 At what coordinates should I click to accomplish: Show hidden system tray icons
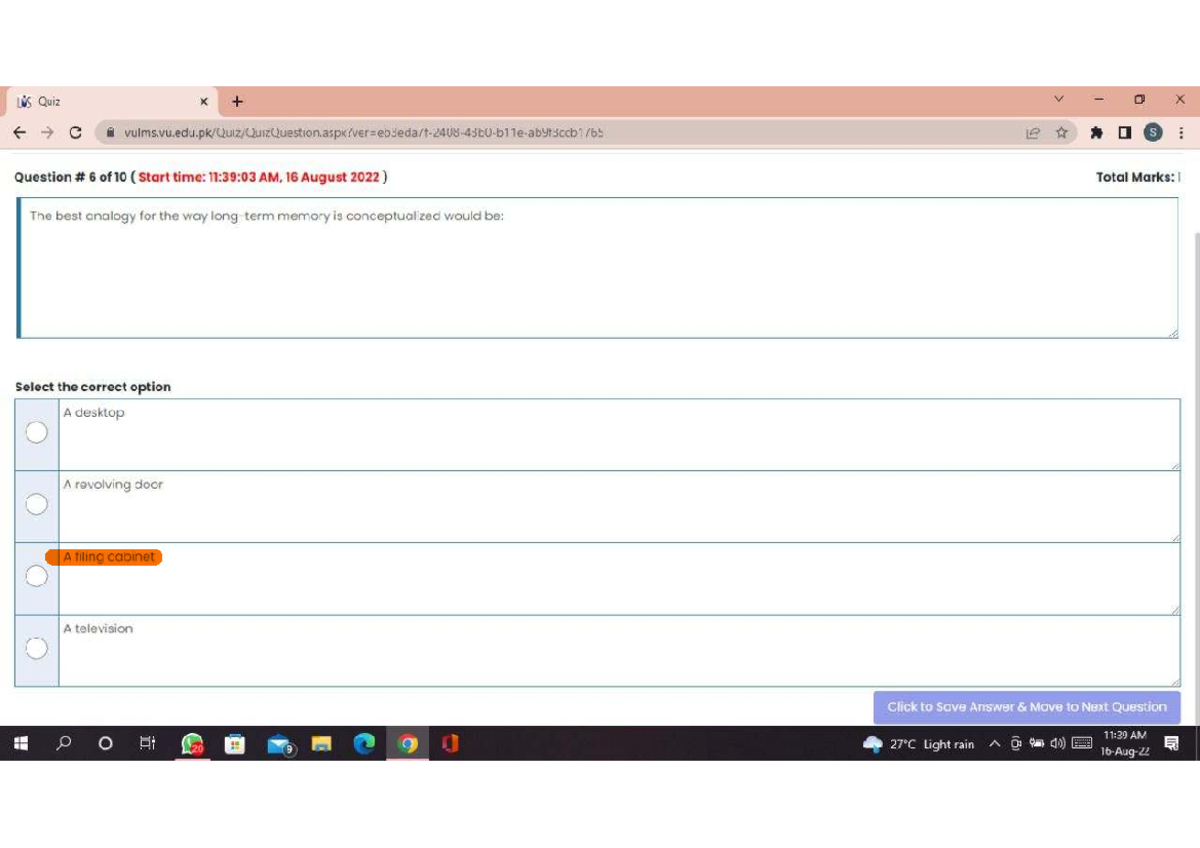click(994, 743)
